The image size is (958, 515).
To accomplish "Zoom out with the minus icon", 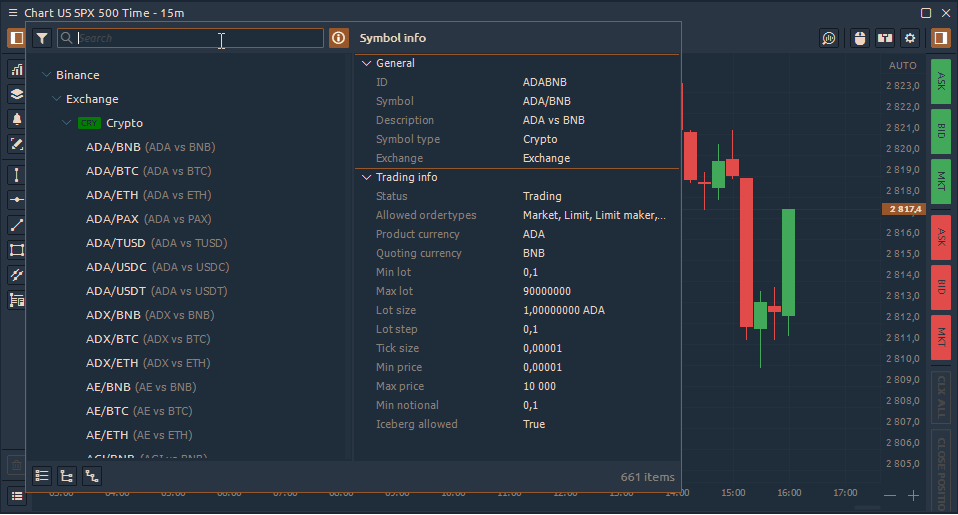I will tap(890, 495).
